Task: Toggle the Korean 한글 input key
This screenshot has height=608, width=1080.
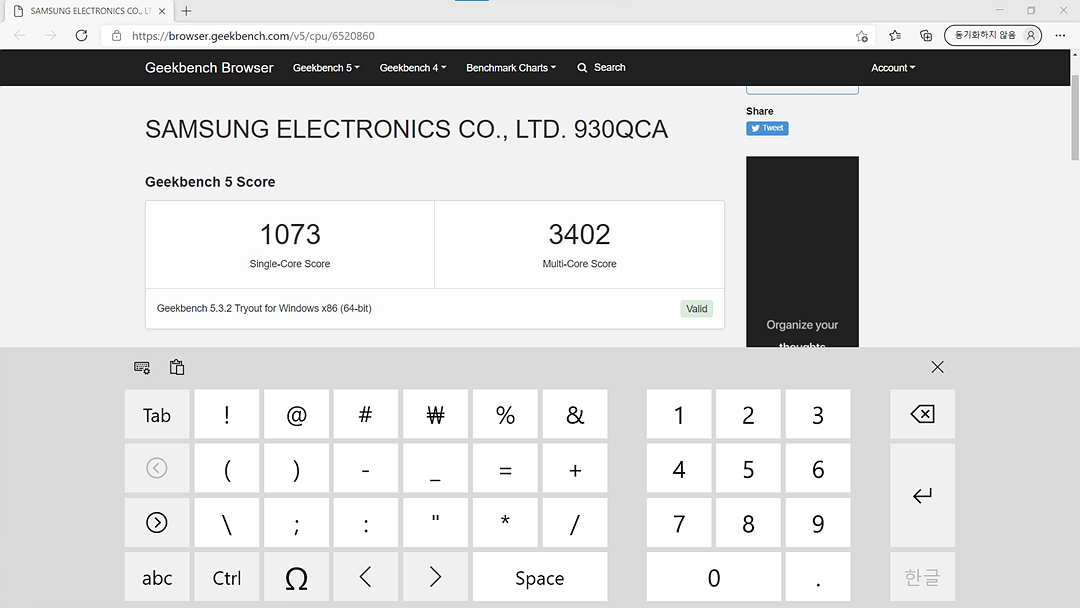Action: (x=922, y=577)
